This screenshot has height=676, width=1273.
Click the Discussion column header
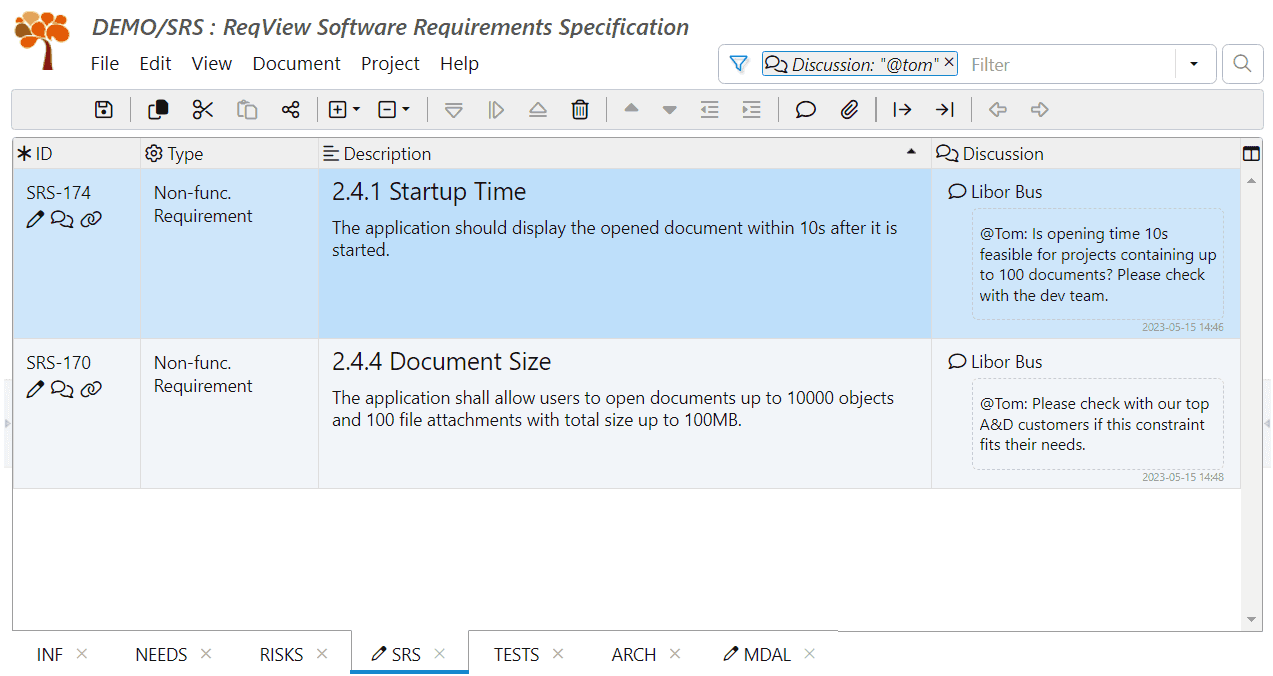click(1085, 153)
